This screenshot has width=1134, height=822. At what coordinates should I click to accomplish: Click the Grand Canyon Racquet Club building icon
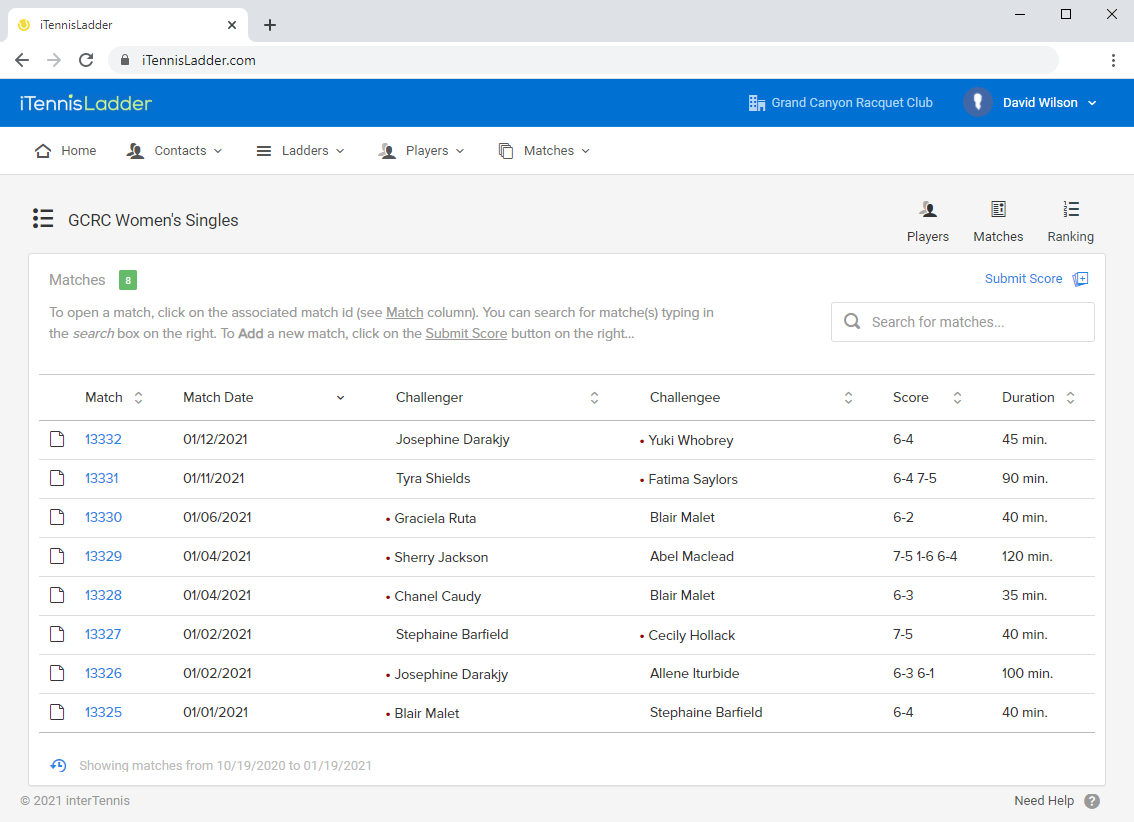[757, 103]
